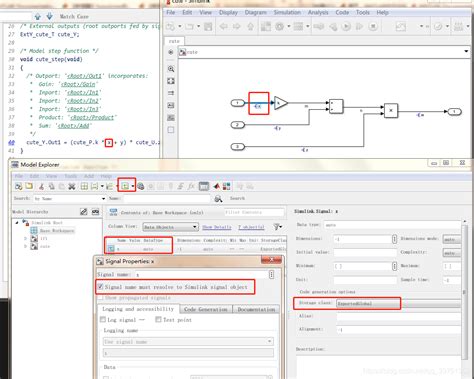The image size is (474, 379).
Task: Click the Open folder icon in Model Explorer toolbar
Action: coord(29,186)
